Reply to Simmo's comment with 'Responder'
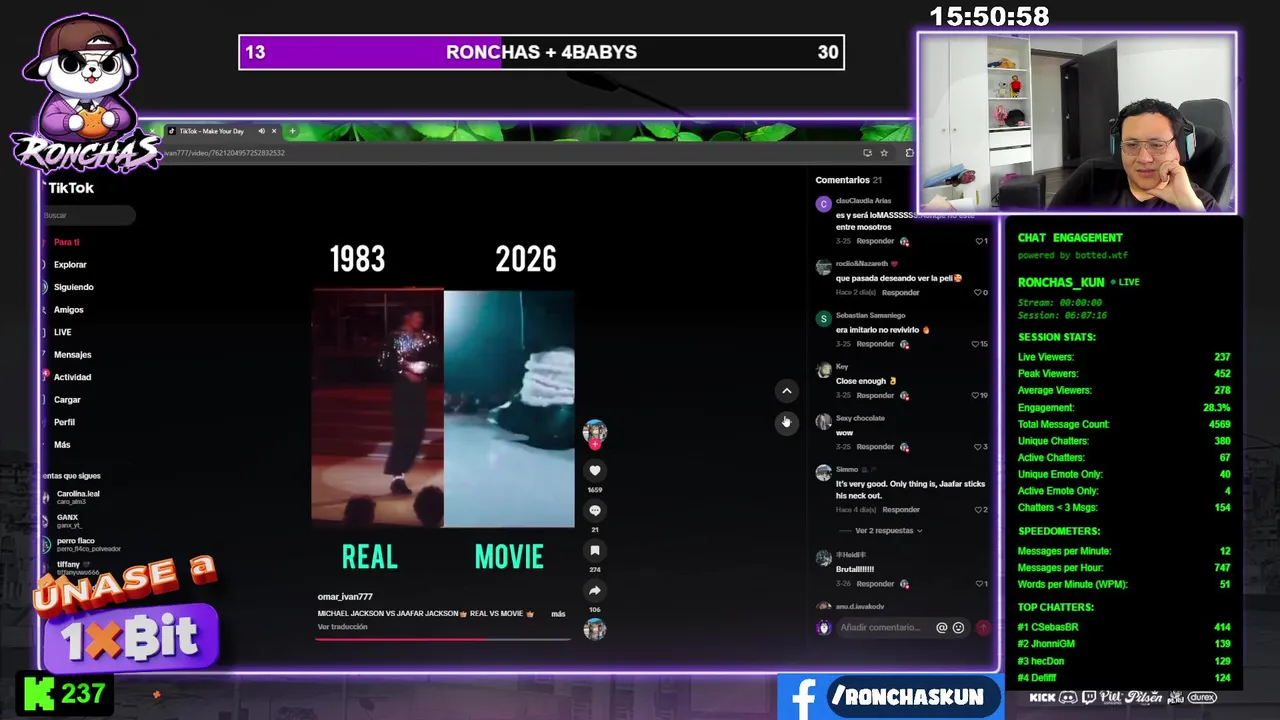 [x=900, y=510]
